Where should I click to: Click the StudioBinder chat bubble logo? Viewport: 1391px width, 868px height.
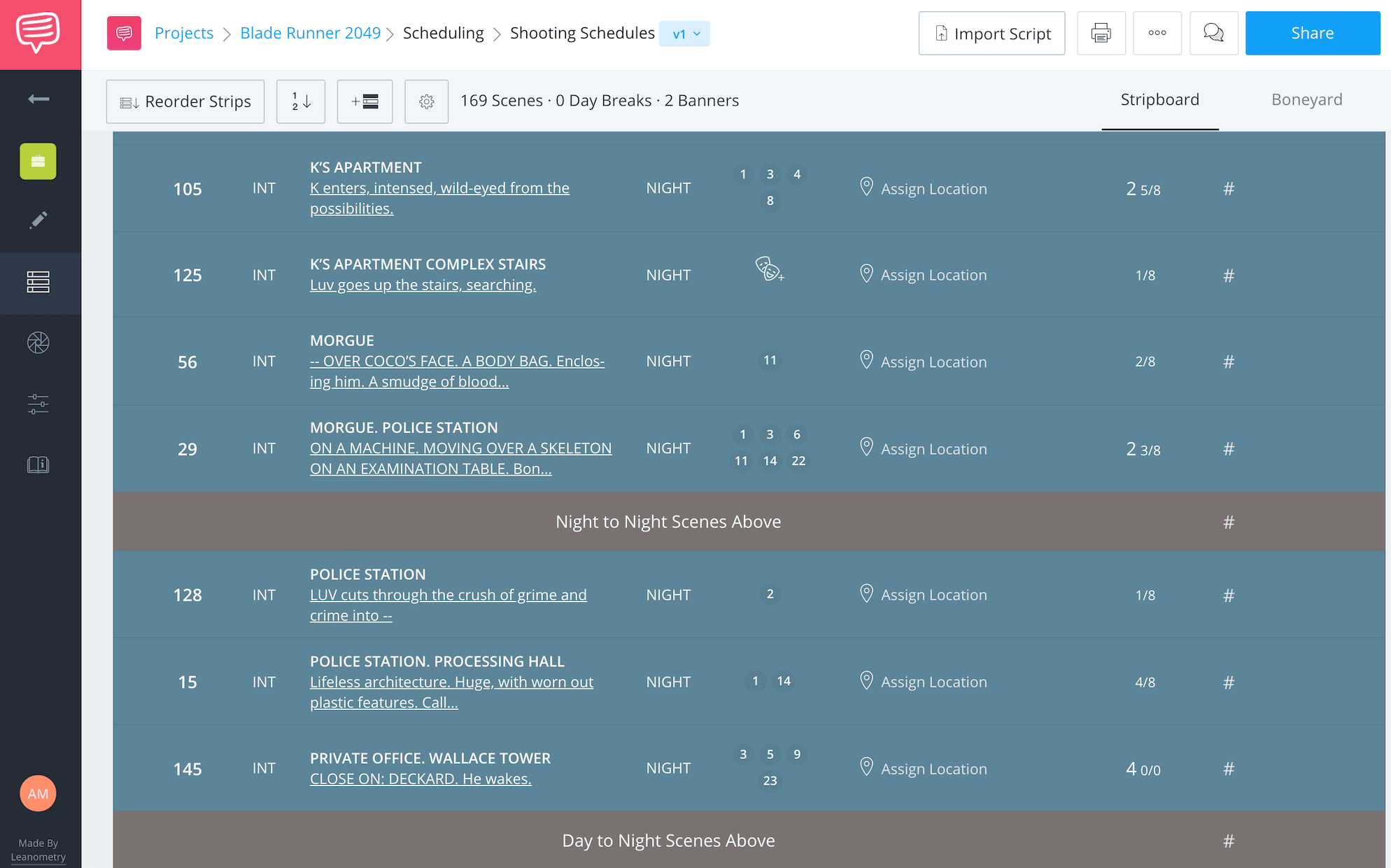tap(38, 32)
